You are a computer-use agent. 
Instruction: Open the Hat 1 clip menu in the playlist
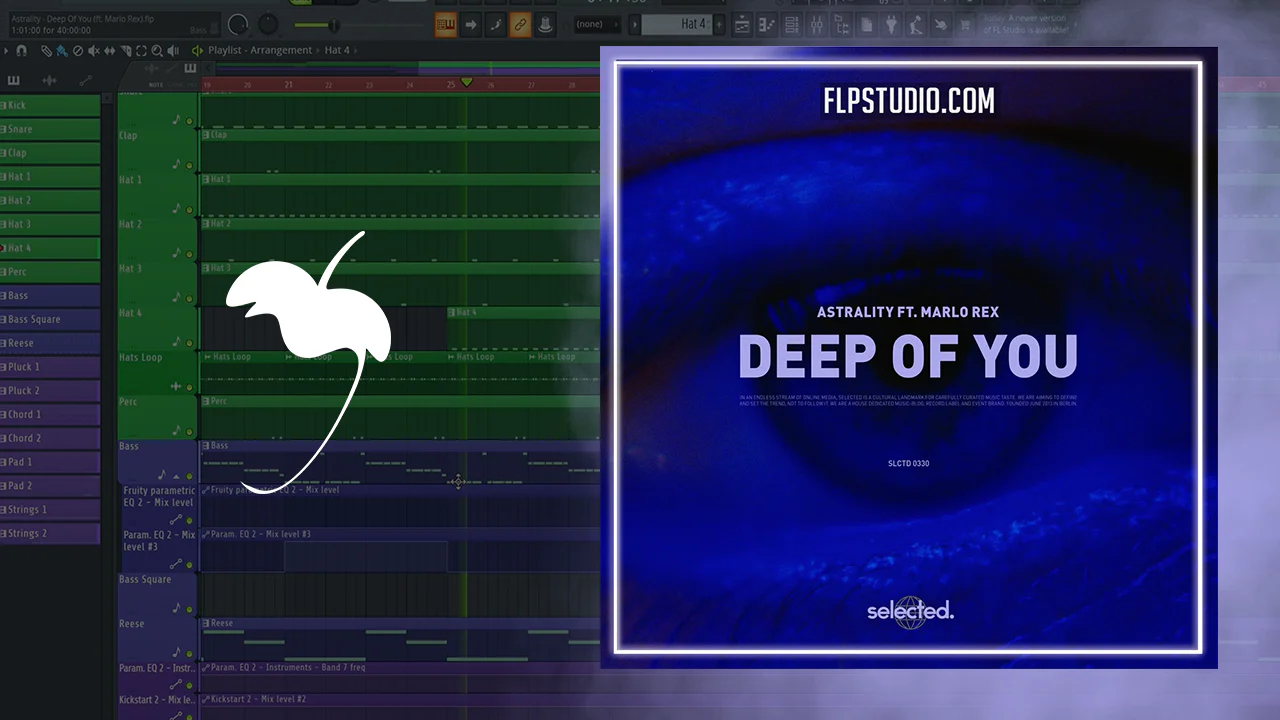pos(206,180)
